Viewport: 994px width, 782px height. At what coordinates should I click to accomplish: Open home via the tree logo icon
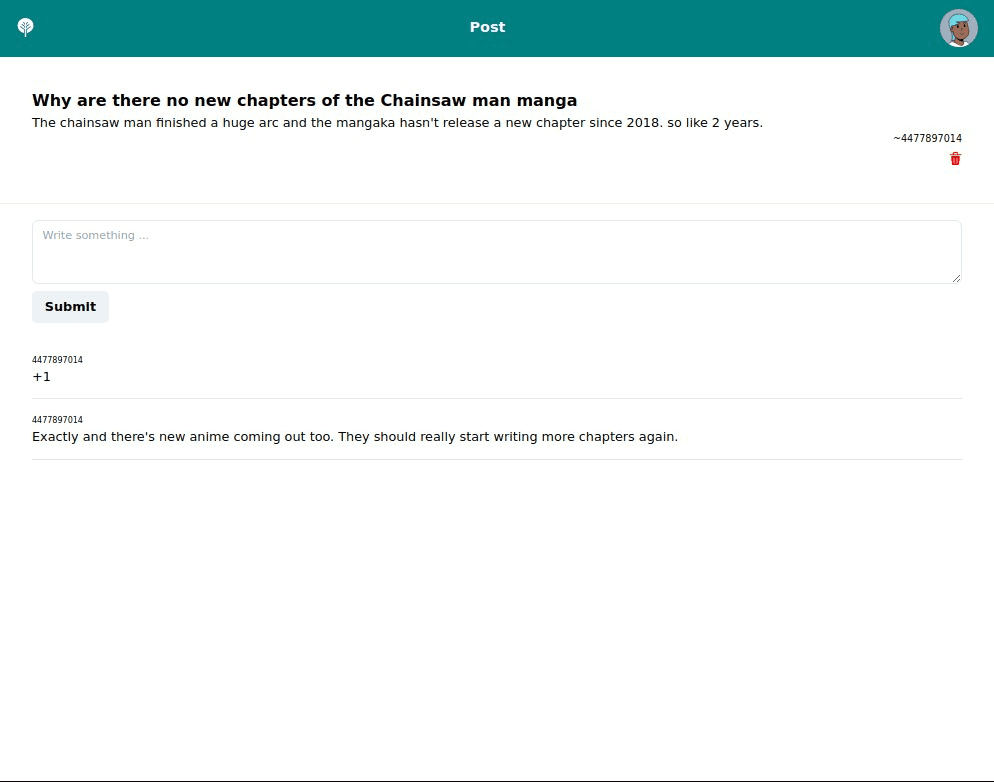tap(25, 27)
